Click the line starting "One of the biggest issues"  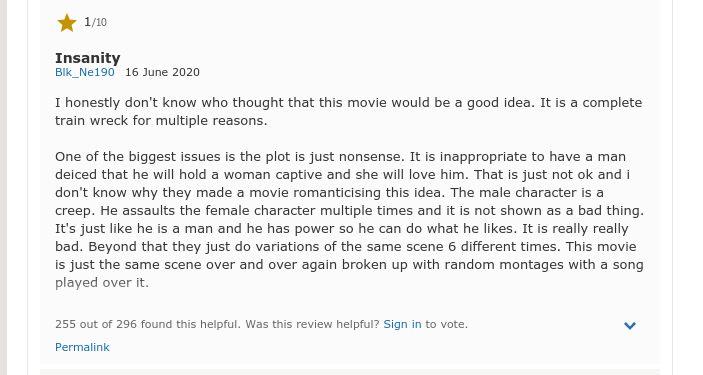click(340, 157)
